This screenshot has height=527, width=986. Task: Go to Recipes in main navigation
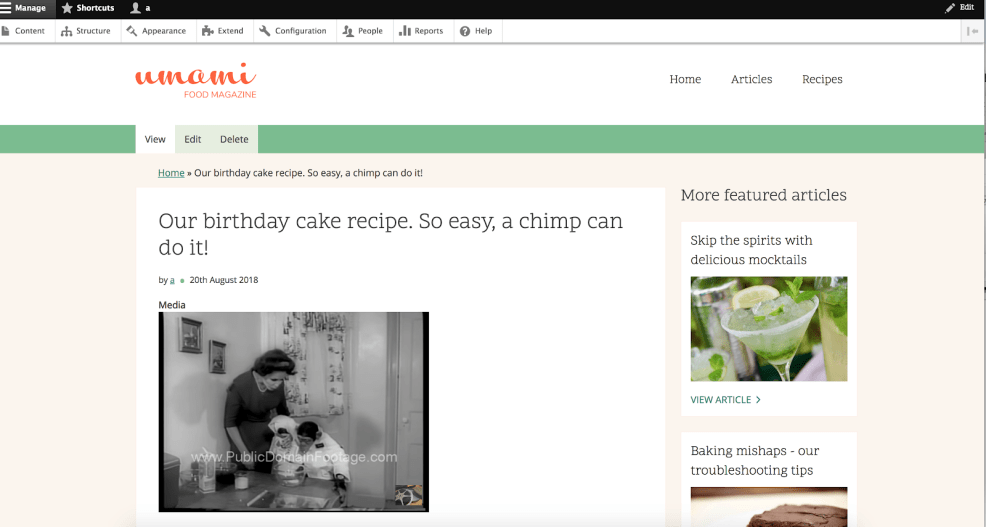click(822, 80)
